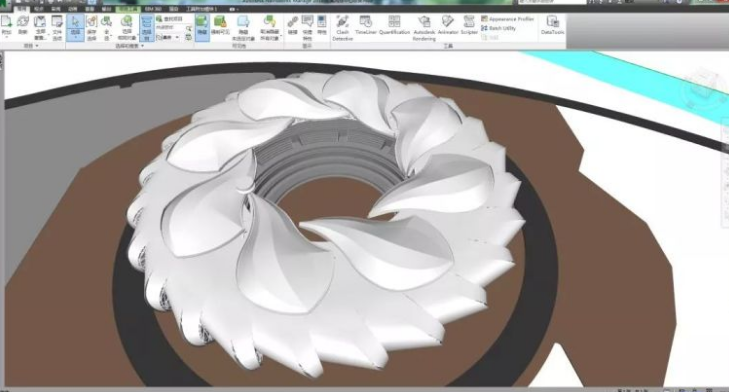Toggle the Selection Tree (选择树) window
Image resolution: width=729 pixels, height=392 pixels.
(x=147, y=28)
